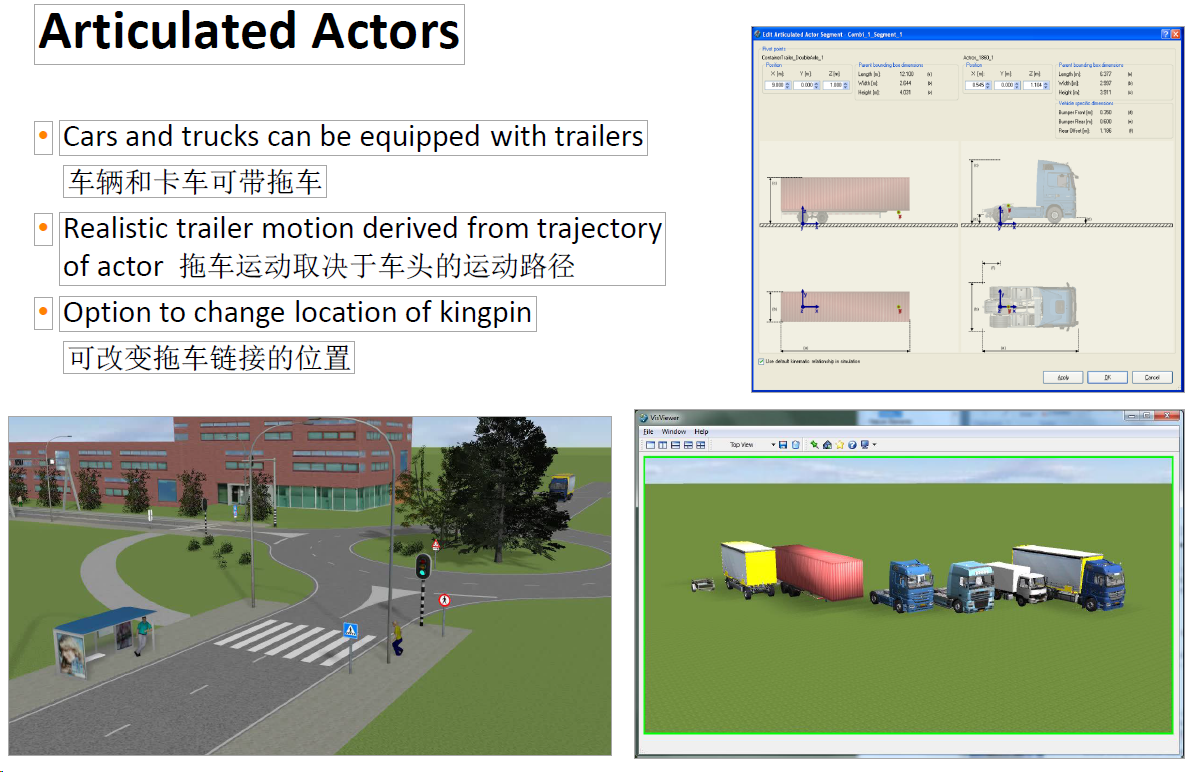Viewport: 1202px width, 772px height.
Task: Open the Window menu in VisViewer
Action: (x=674, y=432)
